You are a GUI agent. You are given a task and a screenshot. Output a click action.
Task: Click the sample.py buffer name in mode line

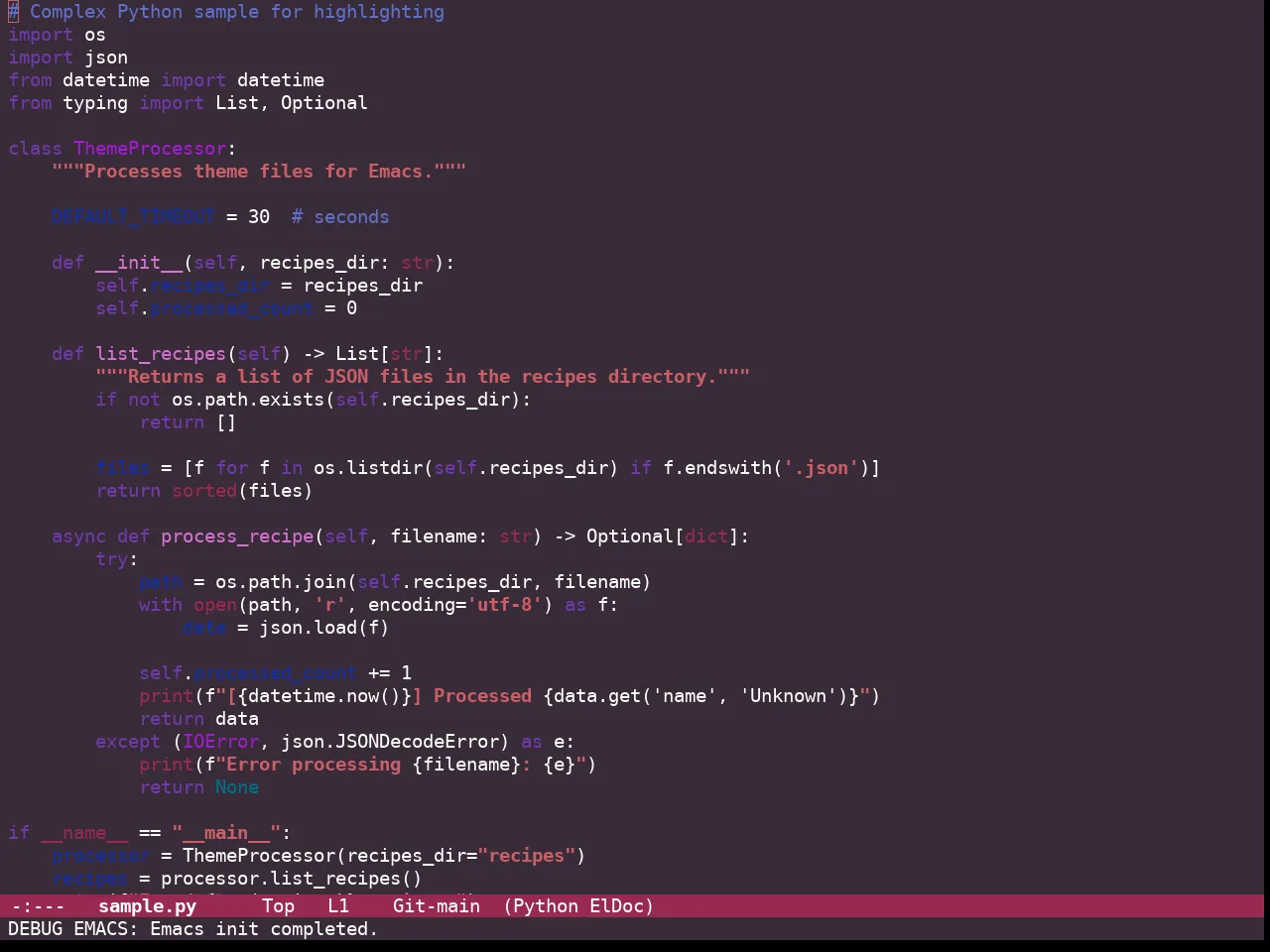(x=147, y=905)
